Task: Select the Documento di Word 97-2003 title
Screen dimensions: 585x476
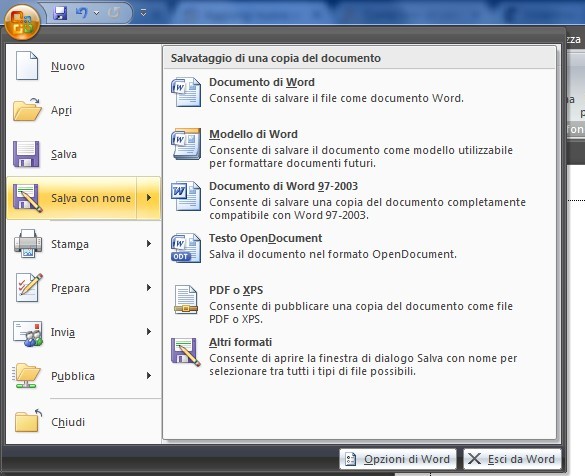Action: pos(283,186)
